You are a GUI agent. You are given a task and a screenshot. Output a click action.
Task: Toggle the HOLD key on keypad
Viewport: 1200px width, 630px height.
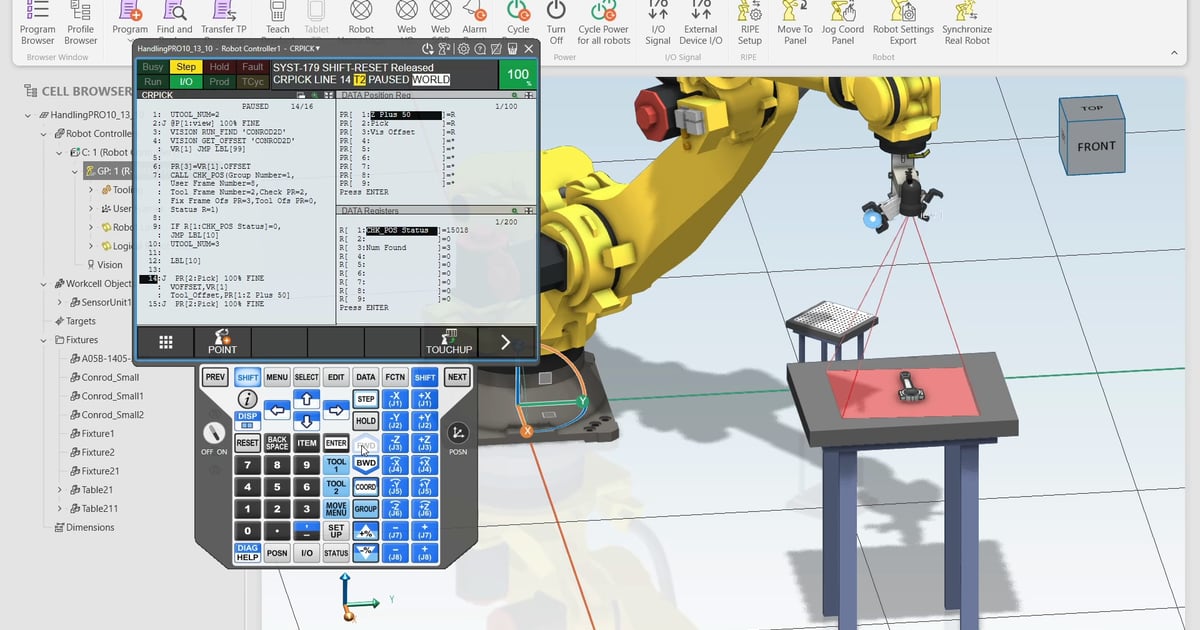tap(366, 421)
